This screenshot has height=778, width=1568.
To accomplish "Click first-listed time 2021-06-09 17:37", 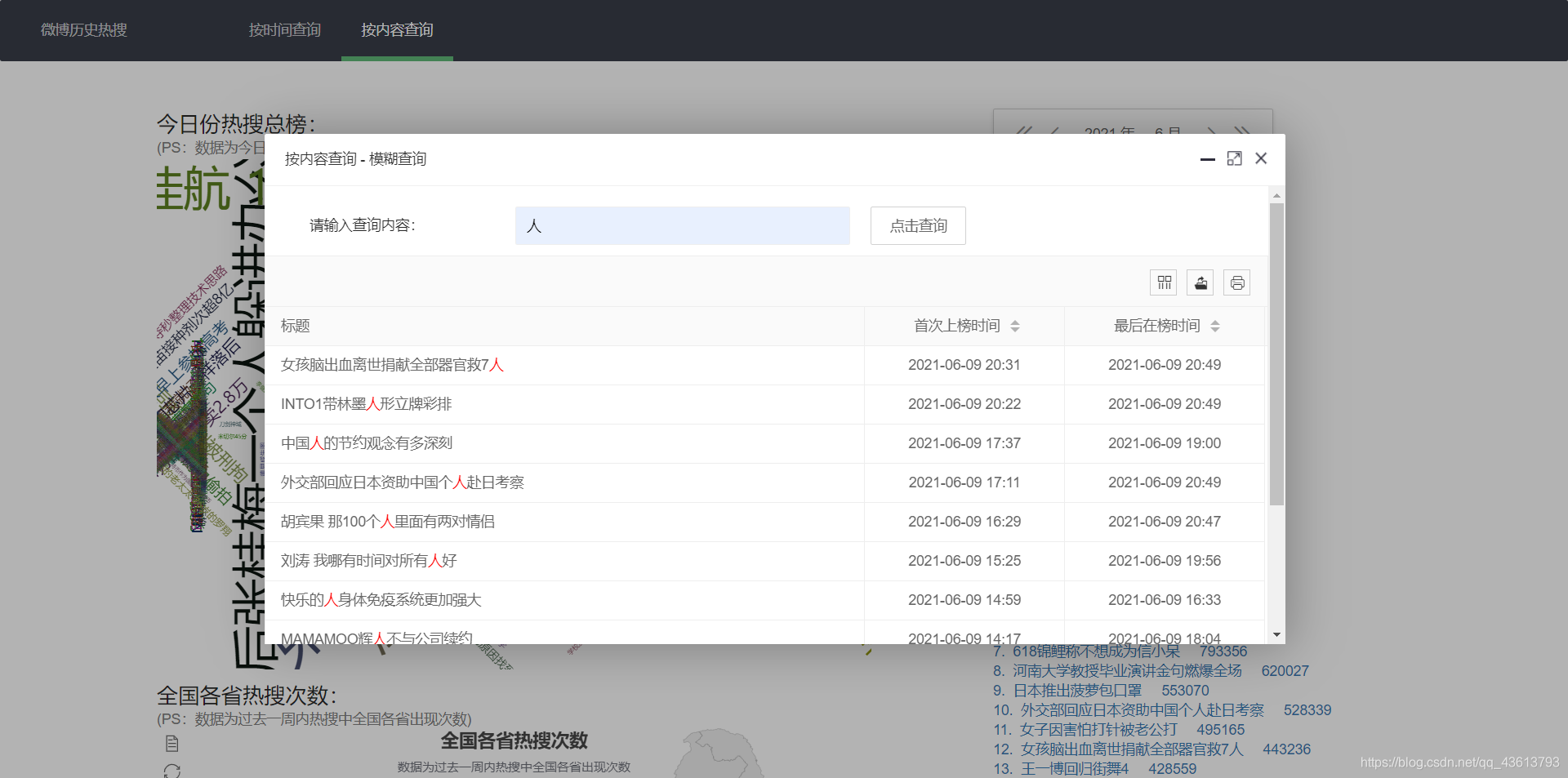I will click(x=964, y=443).
